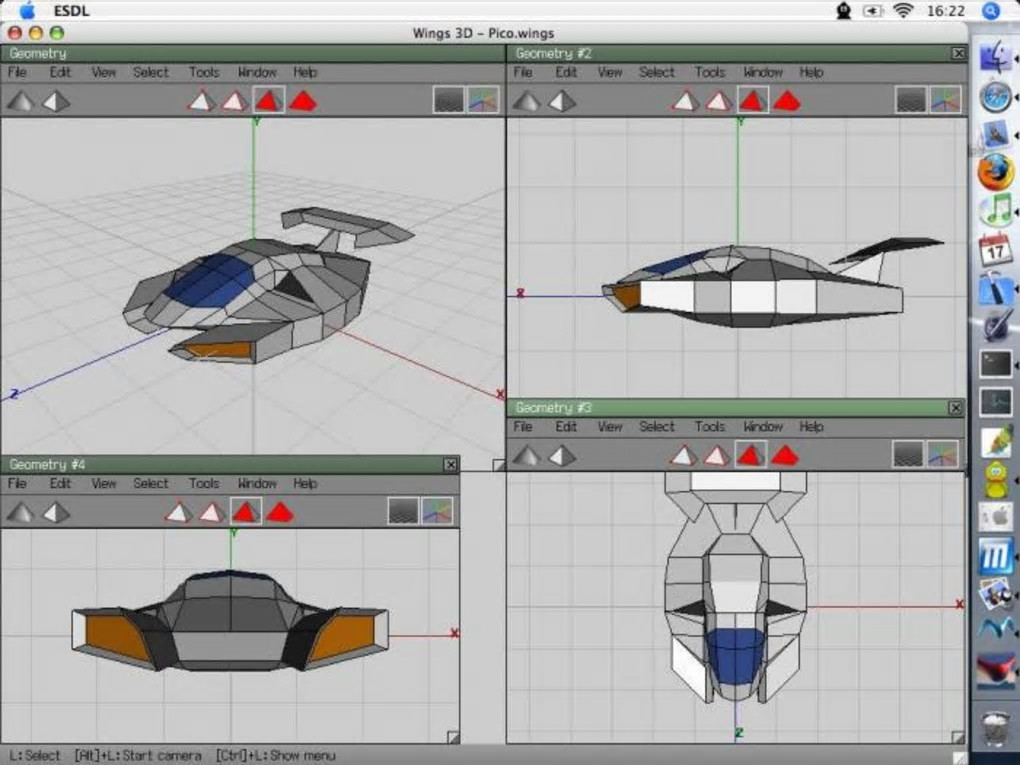Select vertex mode in Geometry #2 toolbar
Screen dimensions: 1020x765
coord(684,101)
